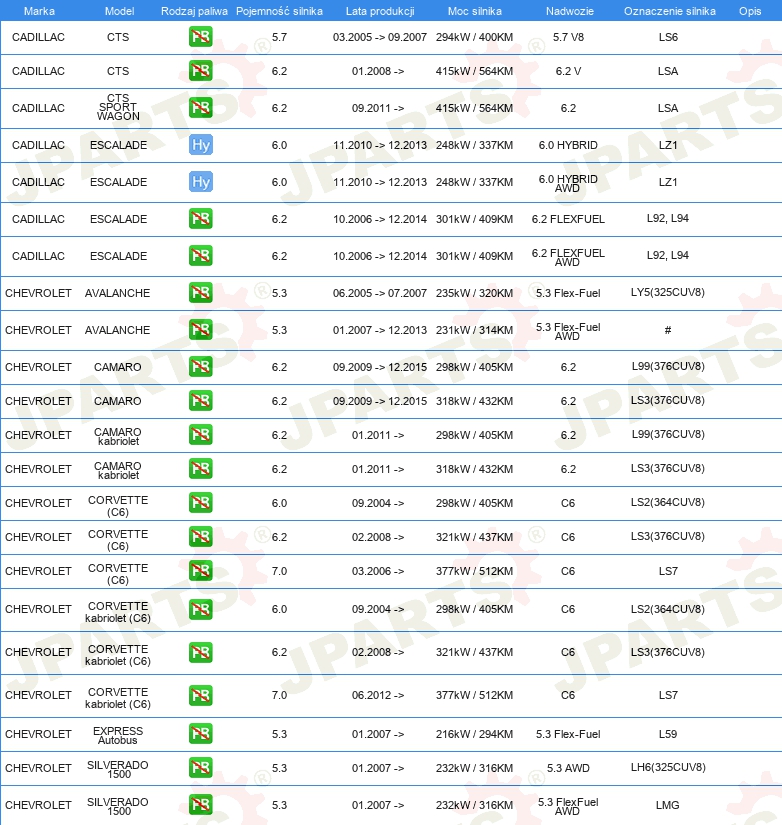Click the Pojemność silnika column header

[x=279, y=11]
